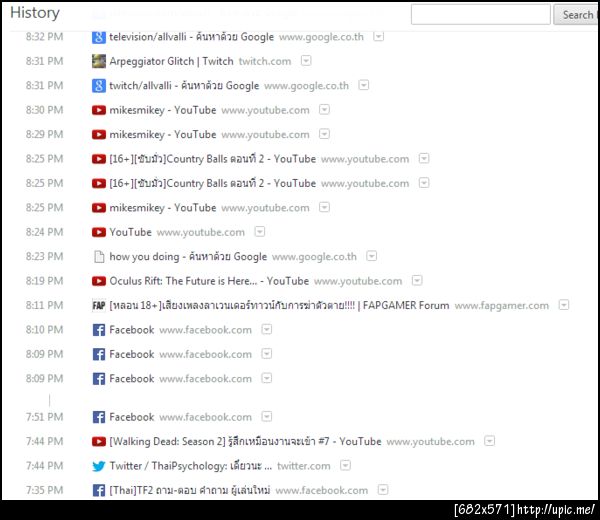Screen dimensions: 600x520
Task: Open dropdown for television/allvalli Google entry
Action: [378, 36]
